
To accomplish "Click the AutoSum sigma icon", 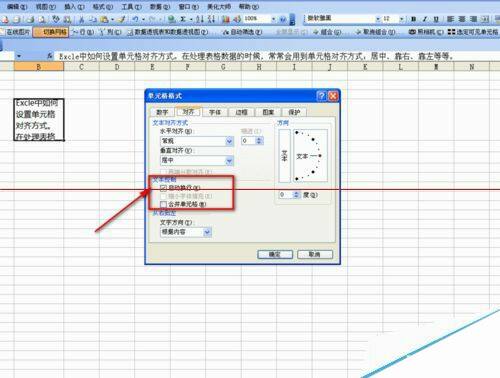I will point(183,19).
